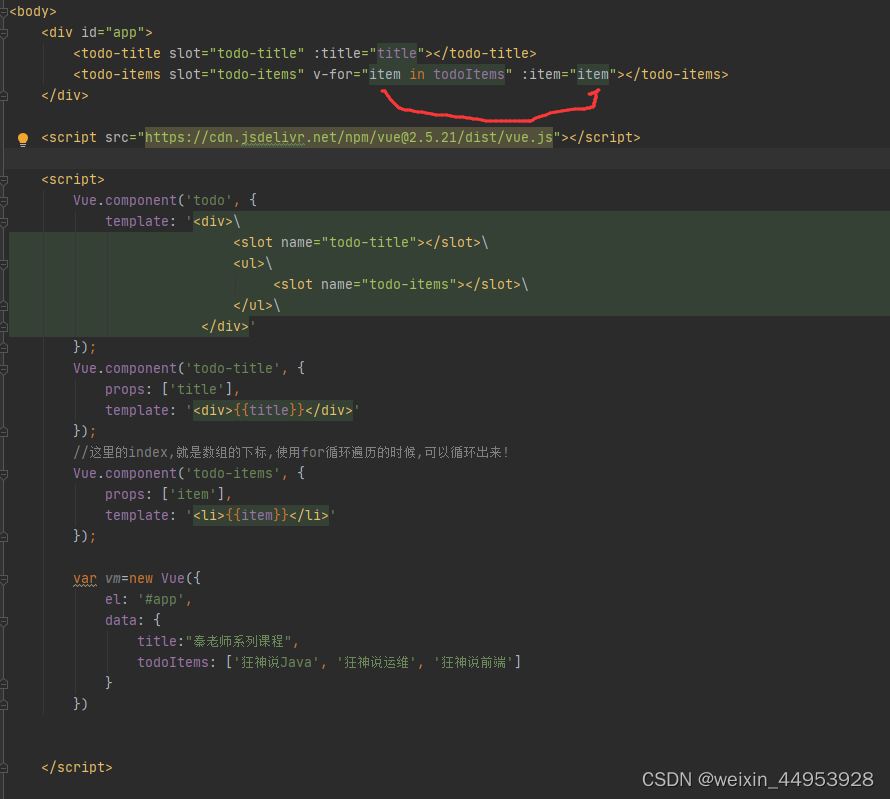The image size is (890, 799).
Task: Click :item="item" binding value
Action: point(593,74)
